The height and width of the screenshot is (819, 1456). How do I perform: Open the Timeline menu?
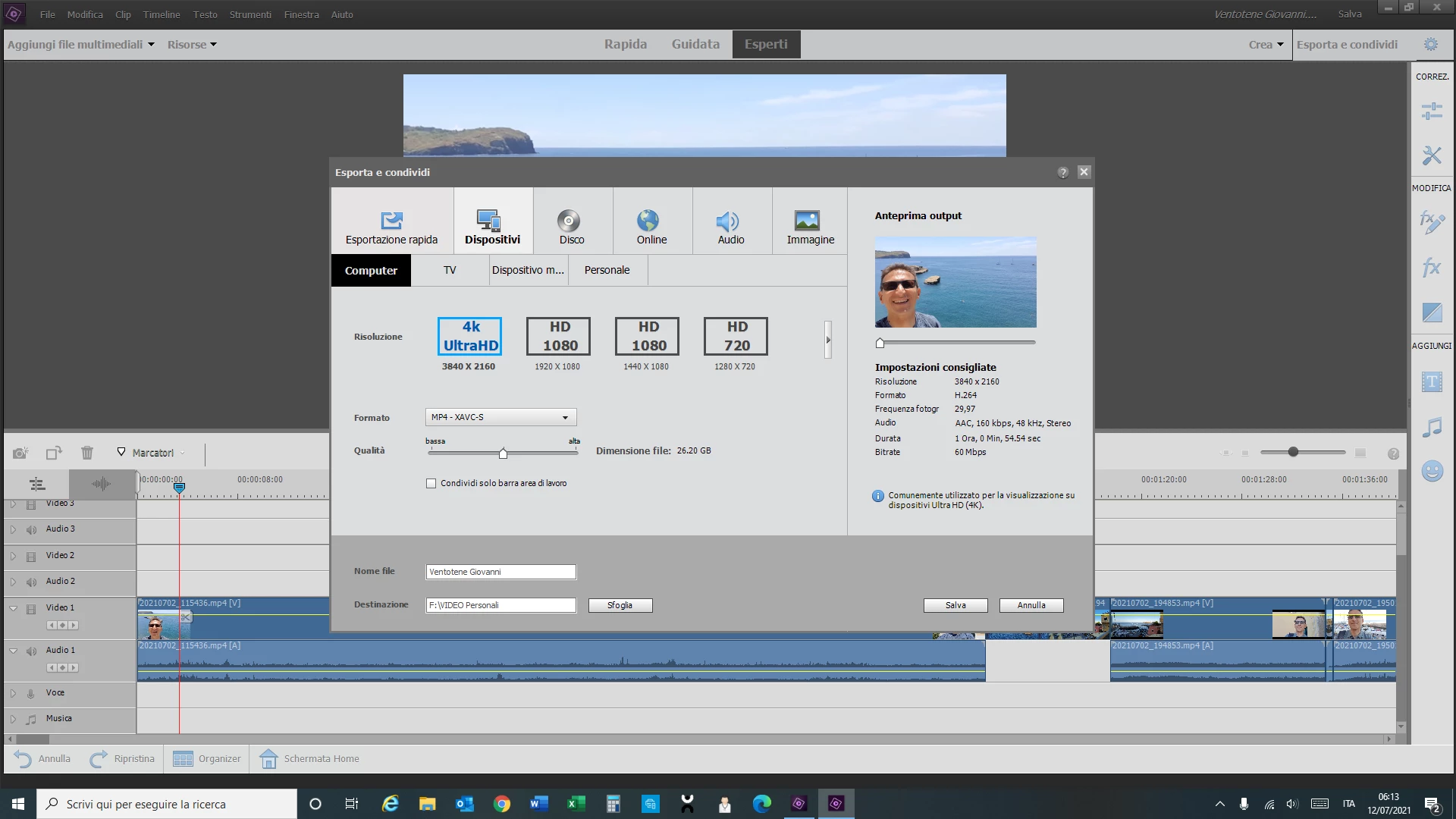click(x=161, y=14)
